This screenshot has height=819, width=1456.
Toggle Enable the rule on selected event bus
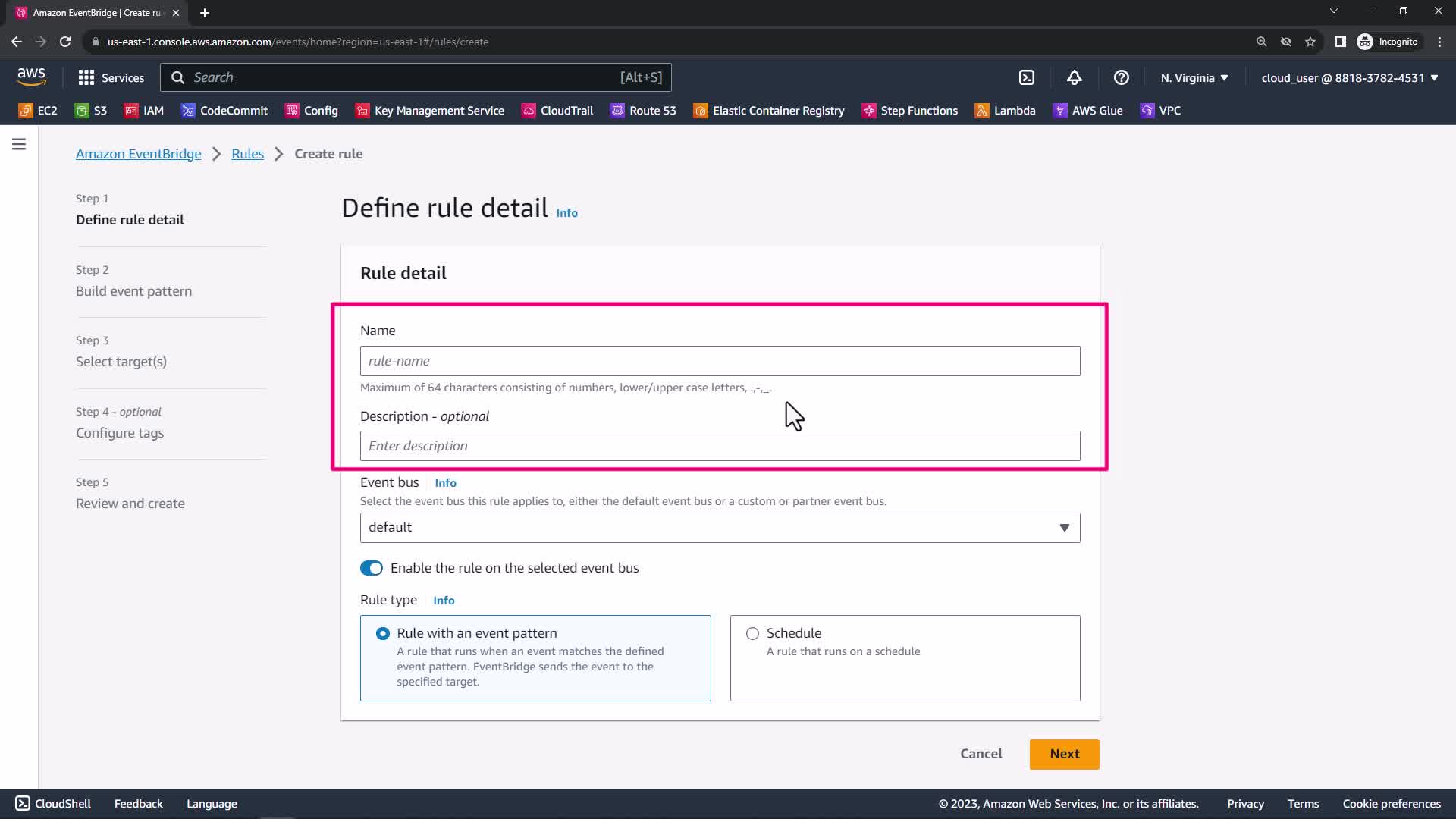(x=372, y=568)
